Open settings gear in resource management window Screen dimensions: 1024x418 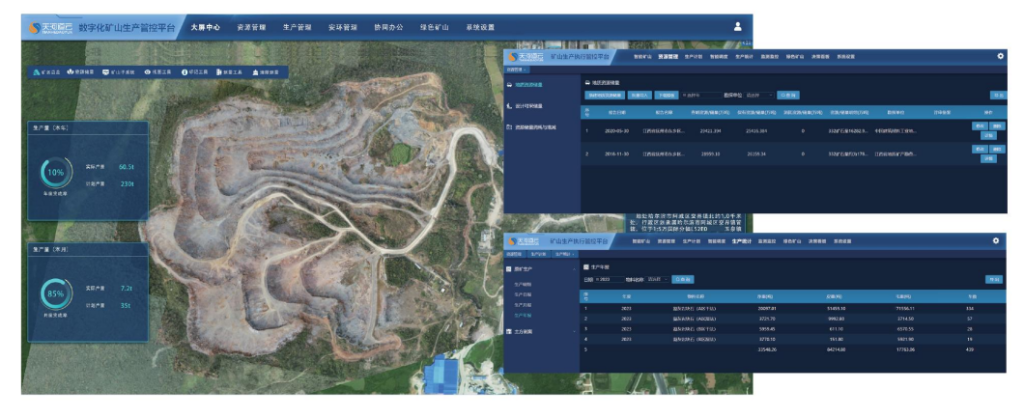pyautogui.click(x=1000, y=56)
